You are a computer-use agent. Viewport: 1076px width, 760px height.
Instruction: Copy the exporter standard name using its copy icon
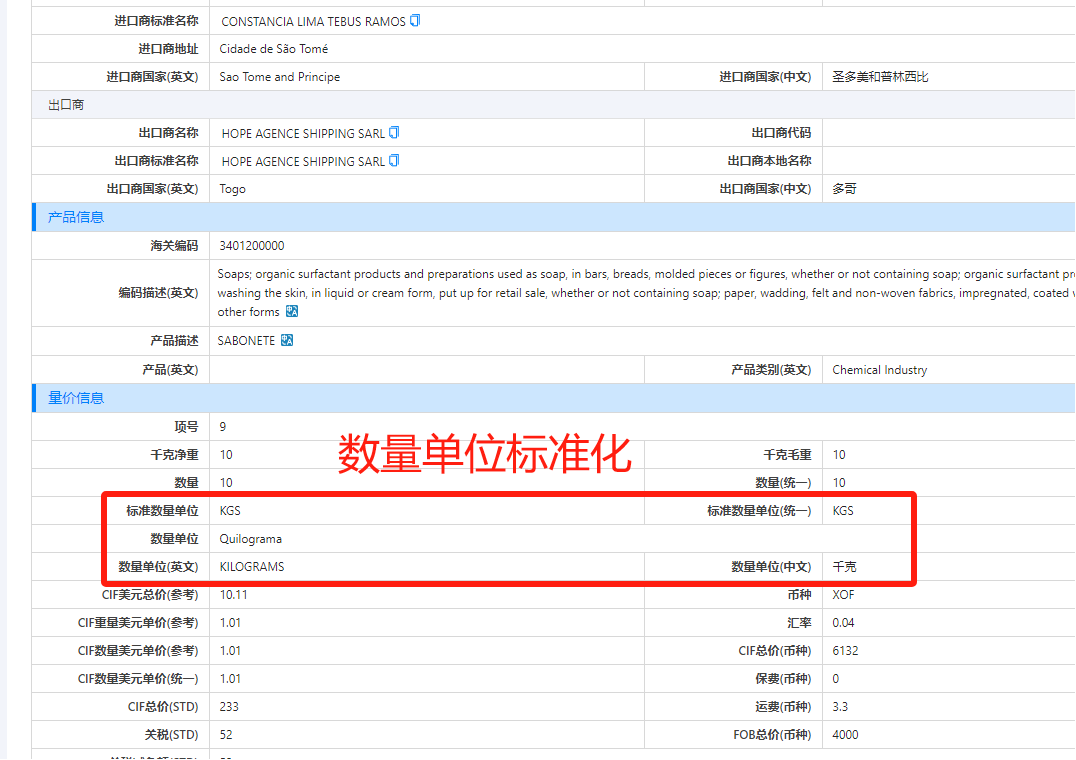[x=394, y=160]
